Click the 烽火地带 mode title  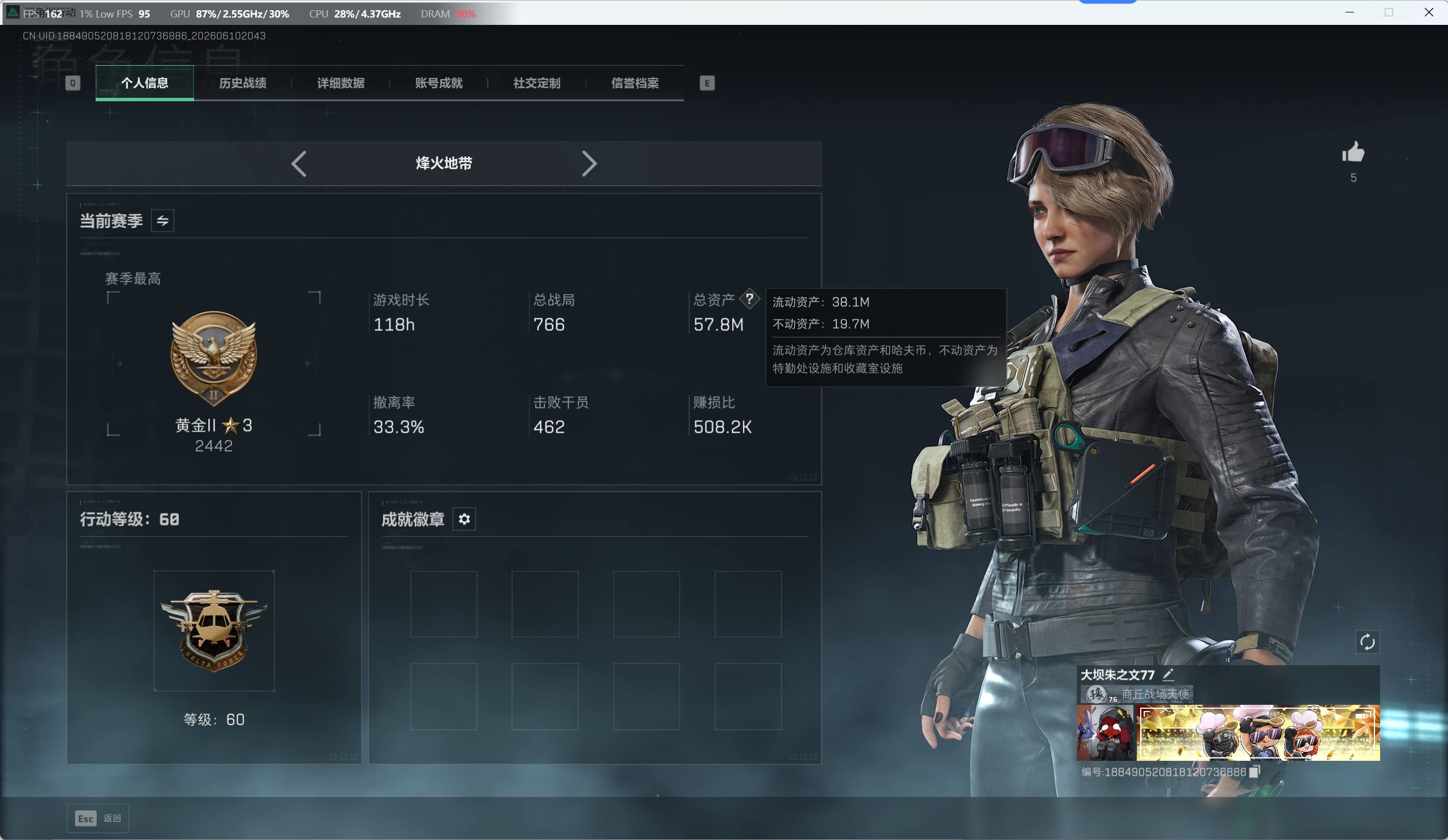(x=444, y=163)
